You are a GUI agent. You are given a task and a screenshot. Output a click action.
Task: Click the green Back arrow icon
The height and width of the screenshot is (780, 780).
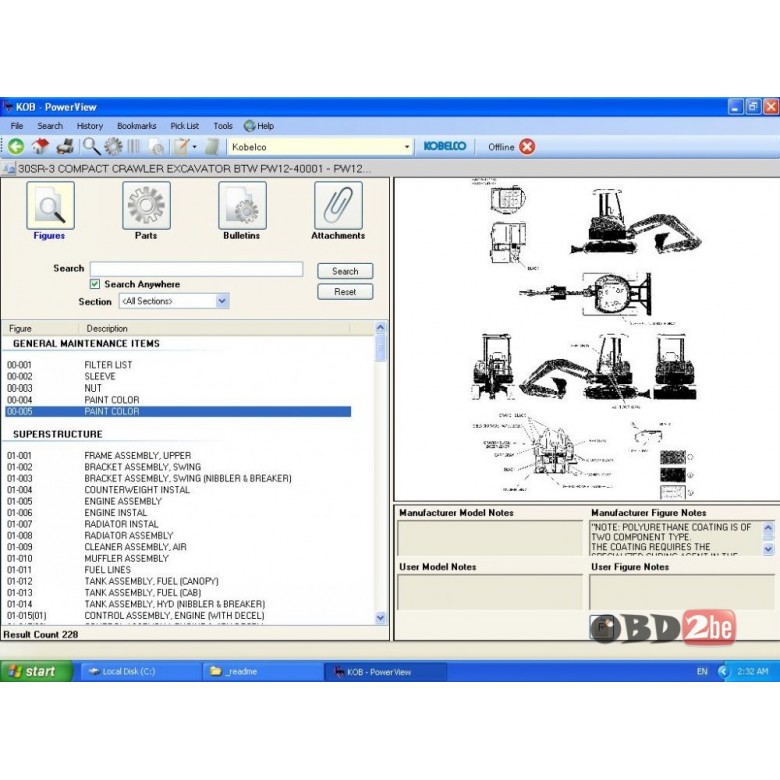tap(15, 146)
